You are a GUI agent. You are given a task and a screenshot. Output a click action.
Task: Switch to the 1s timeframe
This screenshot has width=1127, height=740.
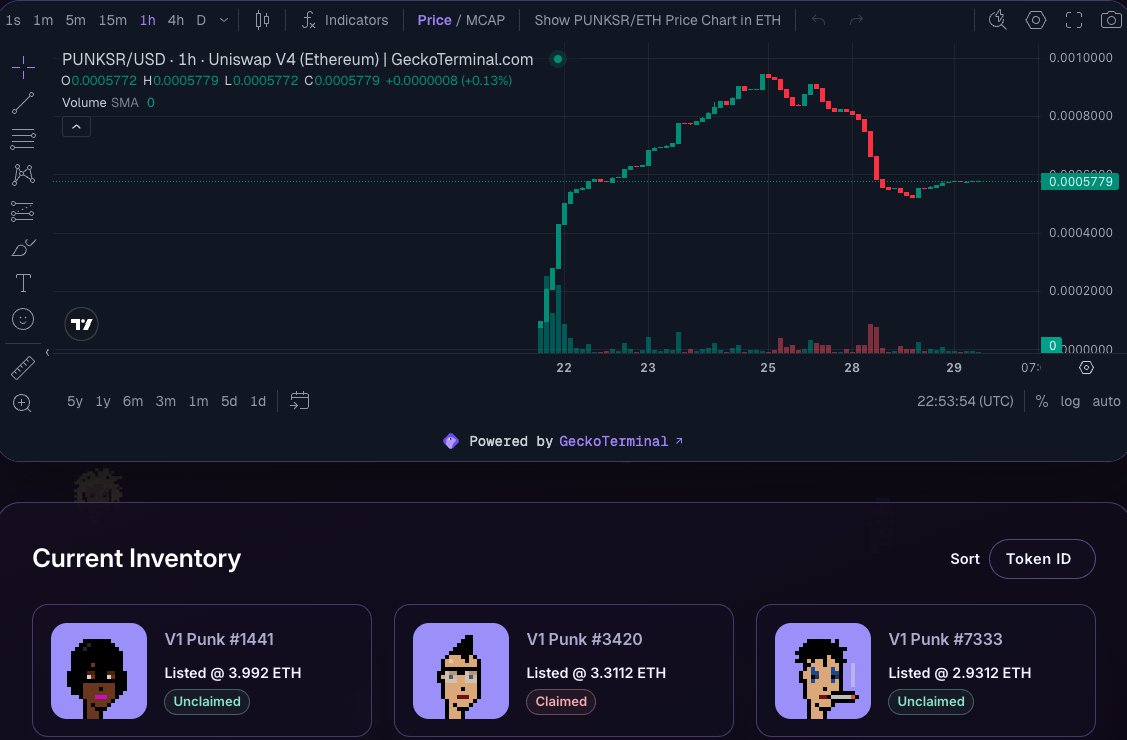coord(13,20)
